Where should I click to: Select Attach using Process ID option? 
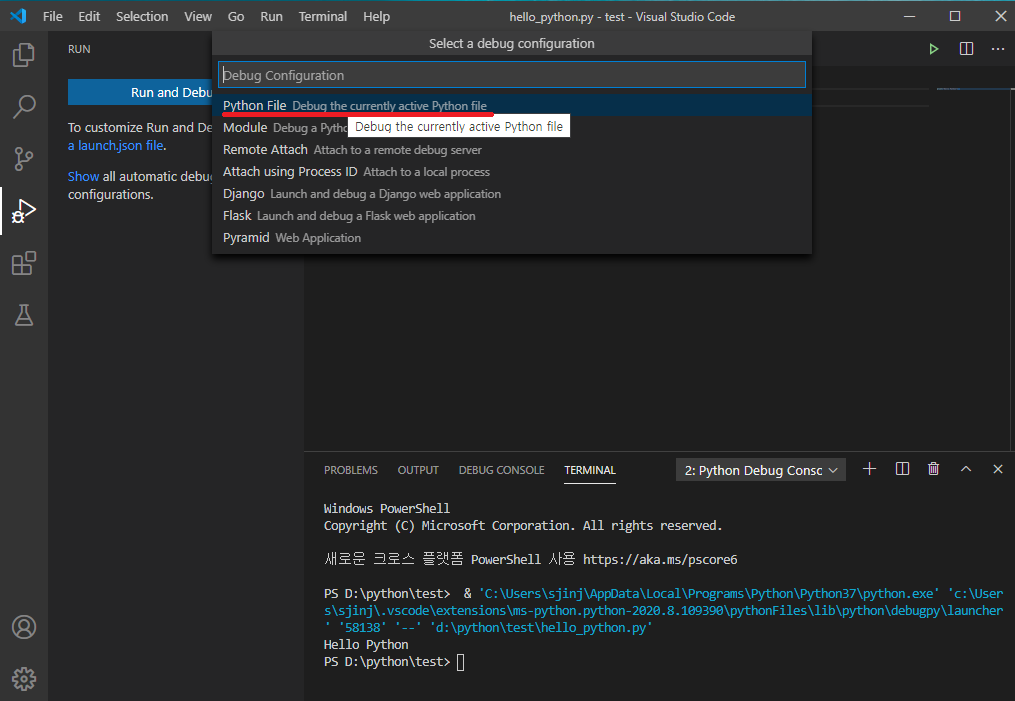point(511,172)
